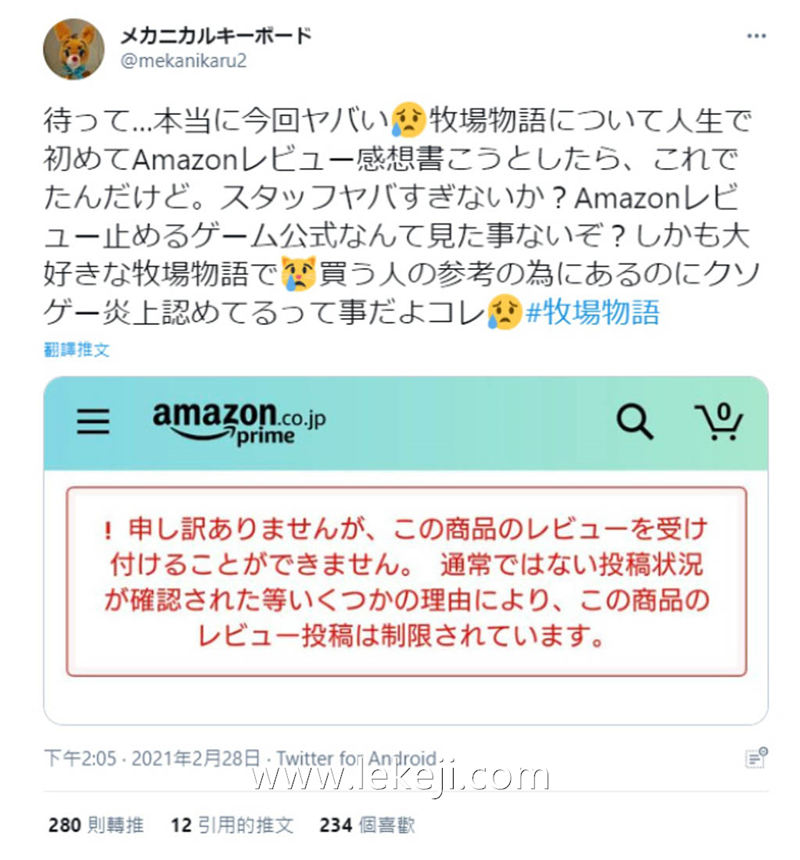Viewport: 800px width, 860px height.
Task: Open the Amazon shopping cart icon
Action: pos(719,421)
